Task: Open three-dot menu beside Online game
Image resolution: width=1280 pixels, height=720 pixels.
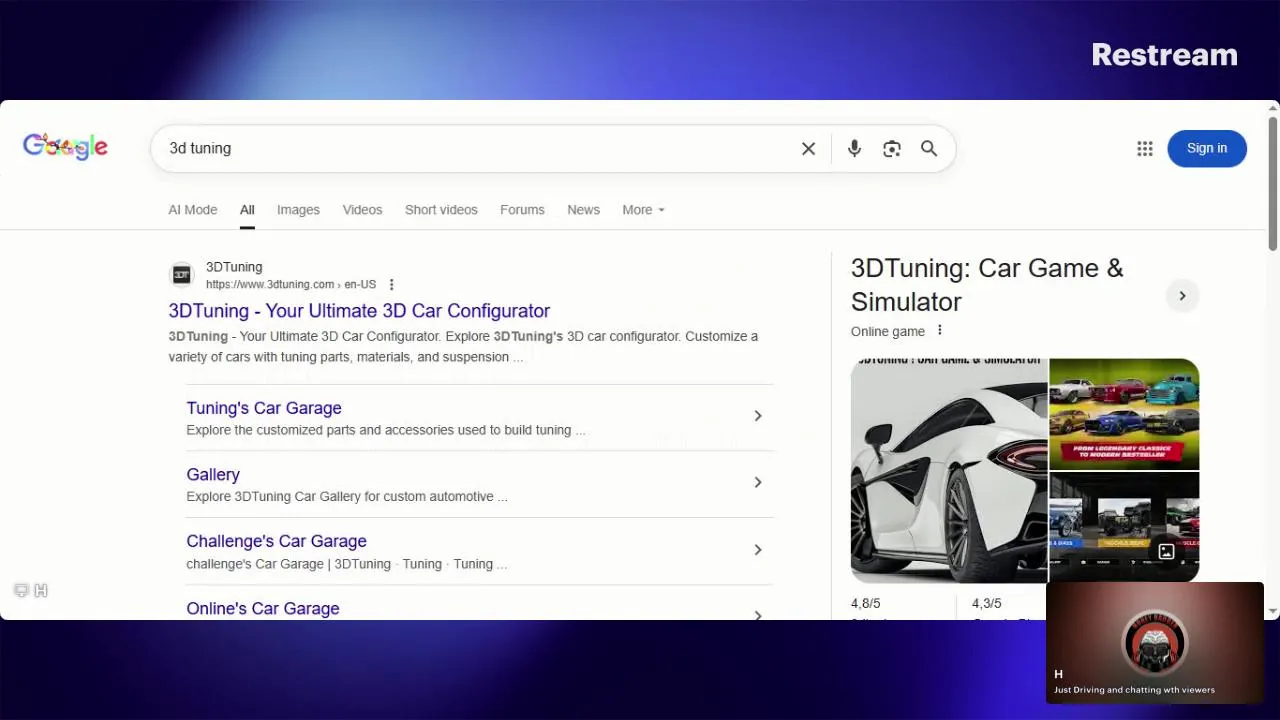Action: point(939,331)
